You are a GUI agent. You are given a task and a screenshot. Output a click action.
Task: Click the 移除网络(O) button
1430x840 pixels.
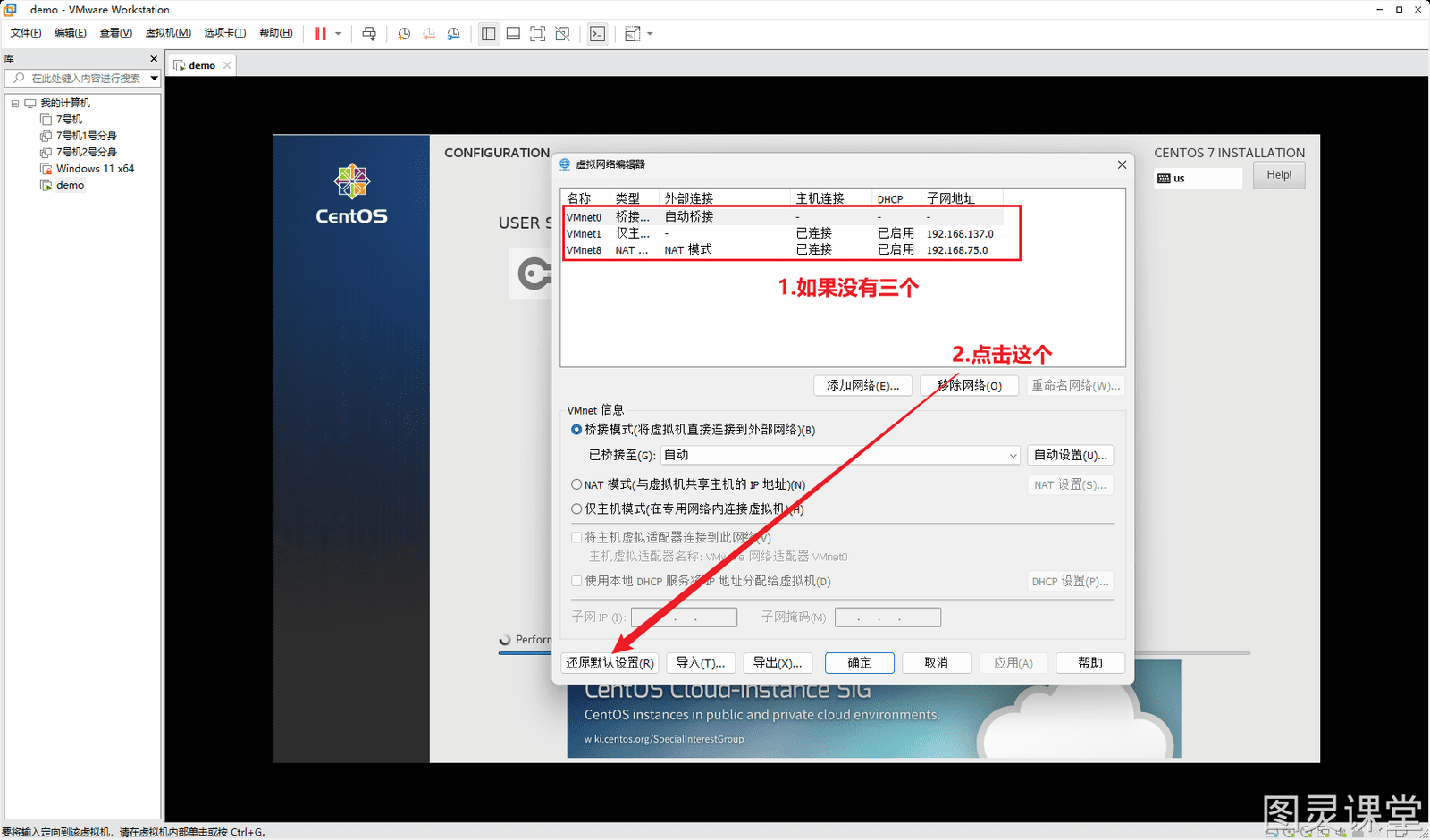coord(969,385)
